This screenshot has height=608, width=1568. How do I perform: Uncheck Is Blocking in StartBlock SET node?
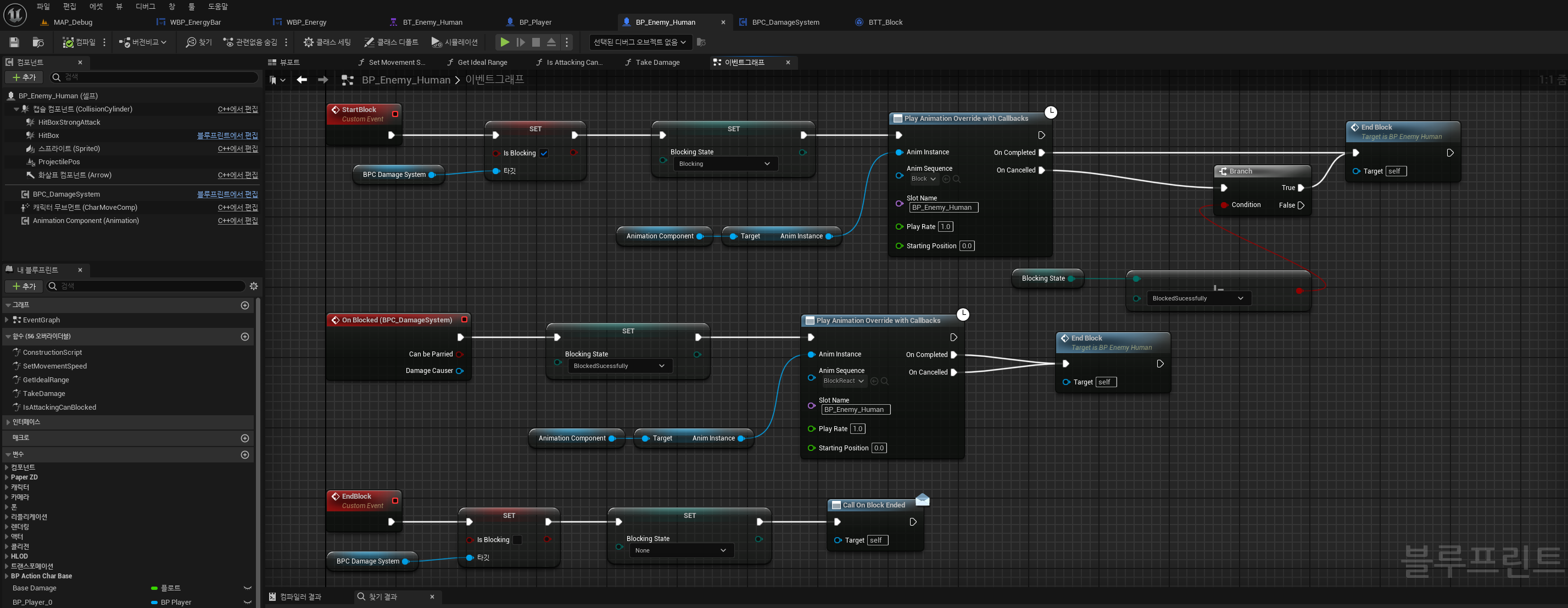click(544, 153)
